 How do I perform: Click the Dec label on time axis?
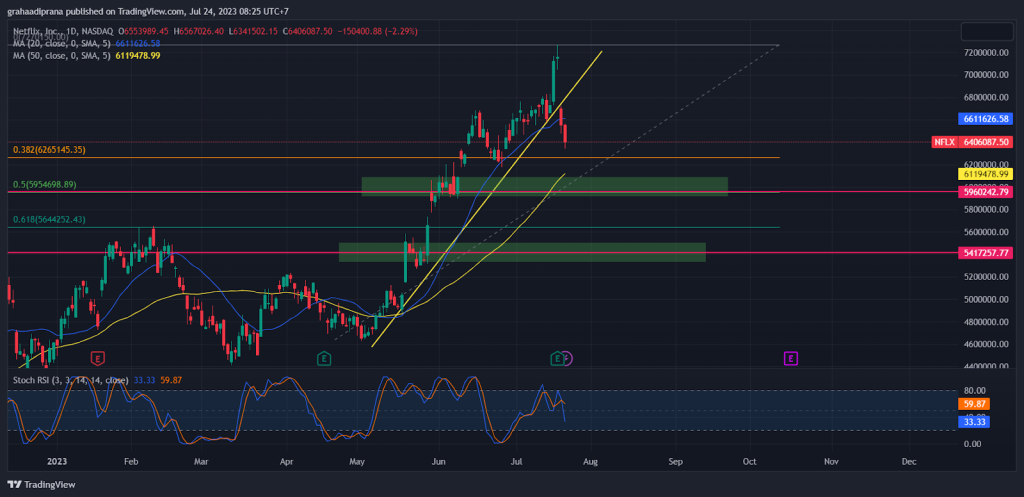[909, 461]
